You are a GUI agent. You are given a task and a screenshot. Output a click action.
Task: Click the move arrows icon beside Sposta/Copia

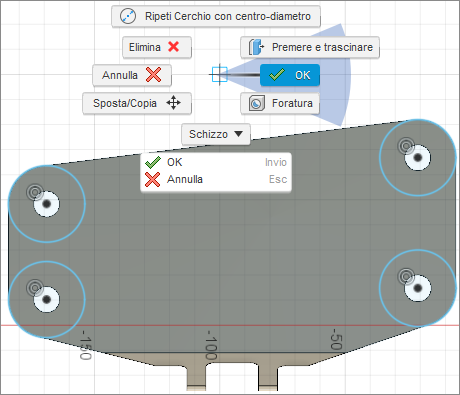174,103
